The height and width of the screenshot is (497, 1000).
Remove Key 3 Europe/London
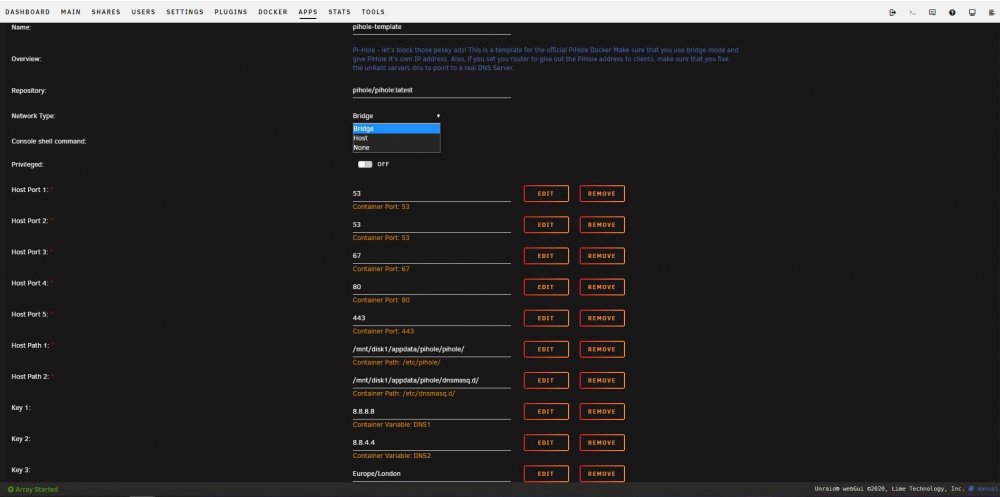coord(602,474)
